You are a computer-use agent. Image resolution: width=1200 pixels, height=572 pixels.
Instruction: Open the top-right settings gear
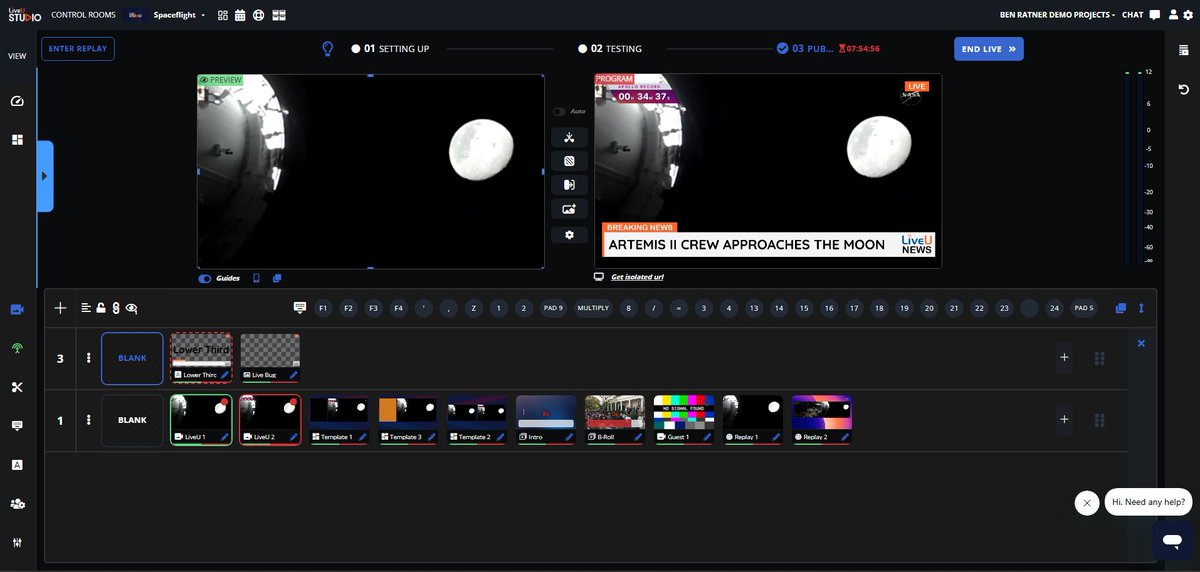[x=1188, y=15]
